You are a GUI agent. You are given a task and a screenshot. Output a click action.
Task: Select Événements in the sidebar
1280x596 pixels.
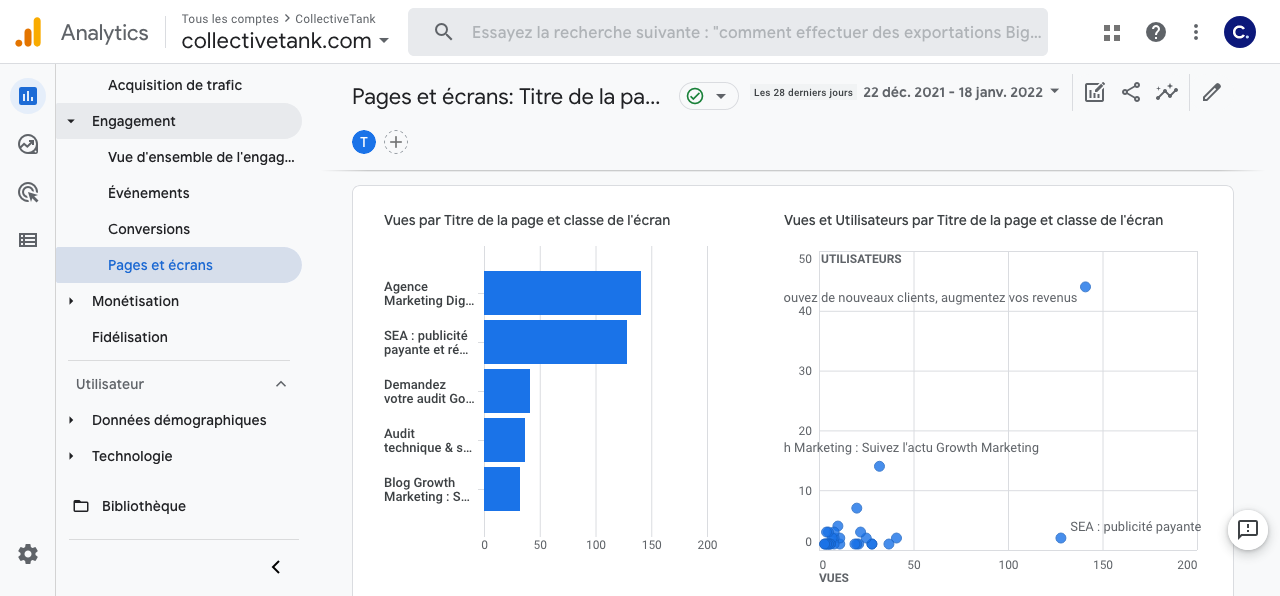tap(149, 193)
